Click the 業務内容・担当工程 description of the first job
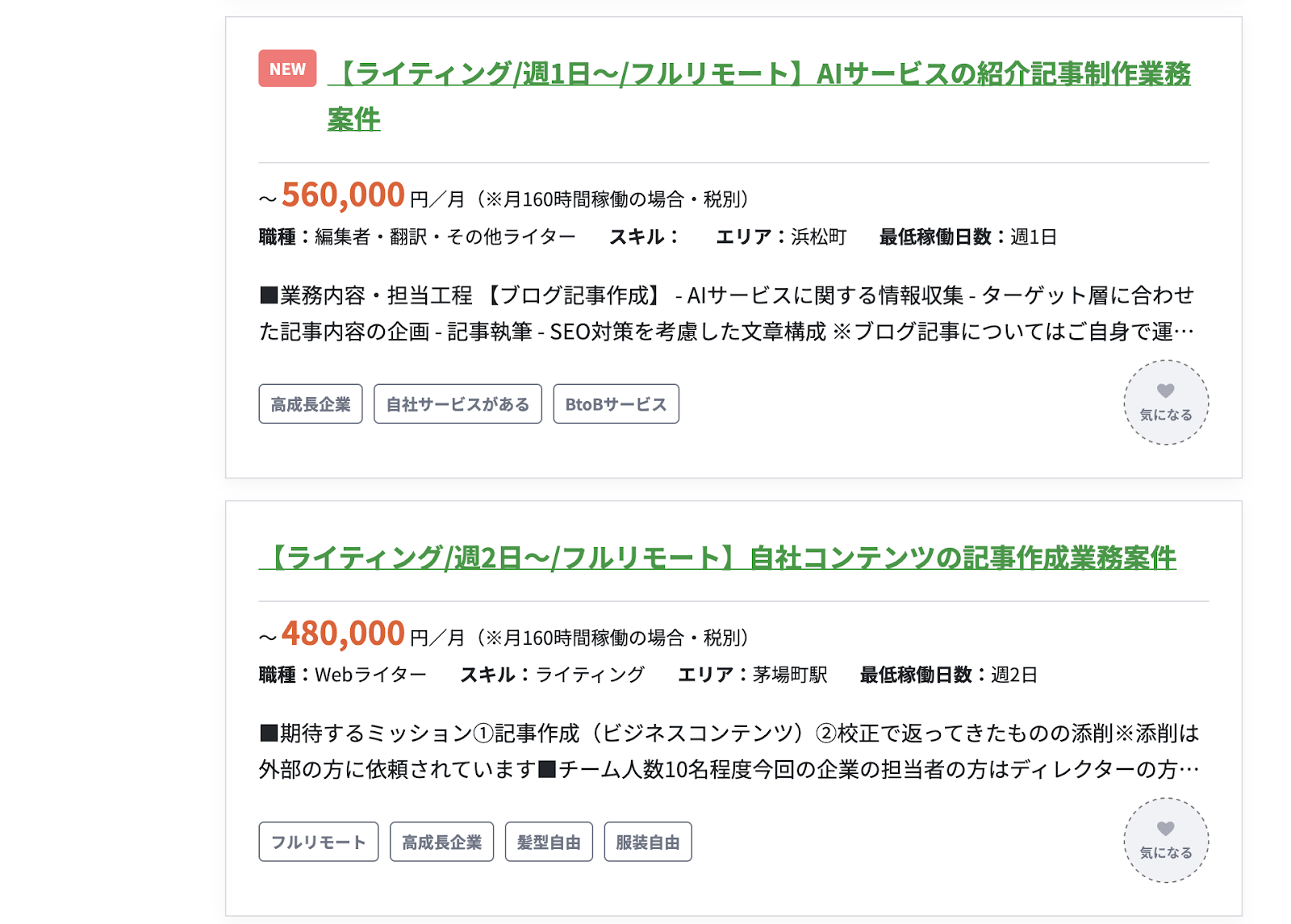The width and height of the screenshot is (1291, 924). [x=727, y=313]
